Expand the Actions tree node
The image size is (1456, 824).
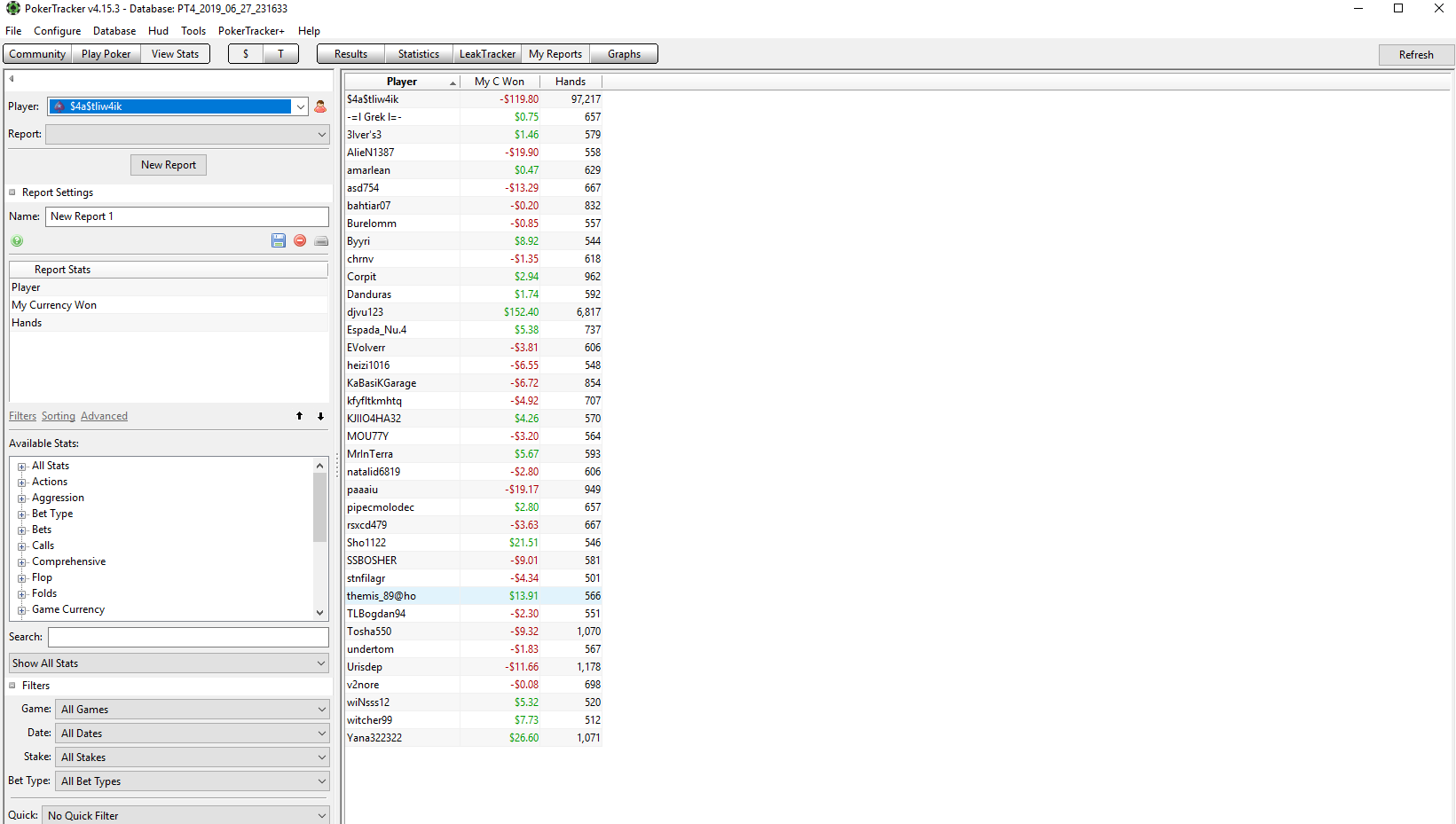[22, 483]
